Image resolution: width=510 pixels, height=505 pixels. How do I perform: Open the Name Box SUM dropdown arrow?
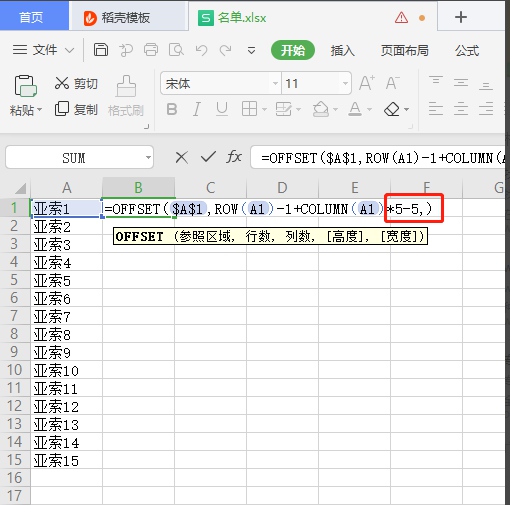pos(148,157)
